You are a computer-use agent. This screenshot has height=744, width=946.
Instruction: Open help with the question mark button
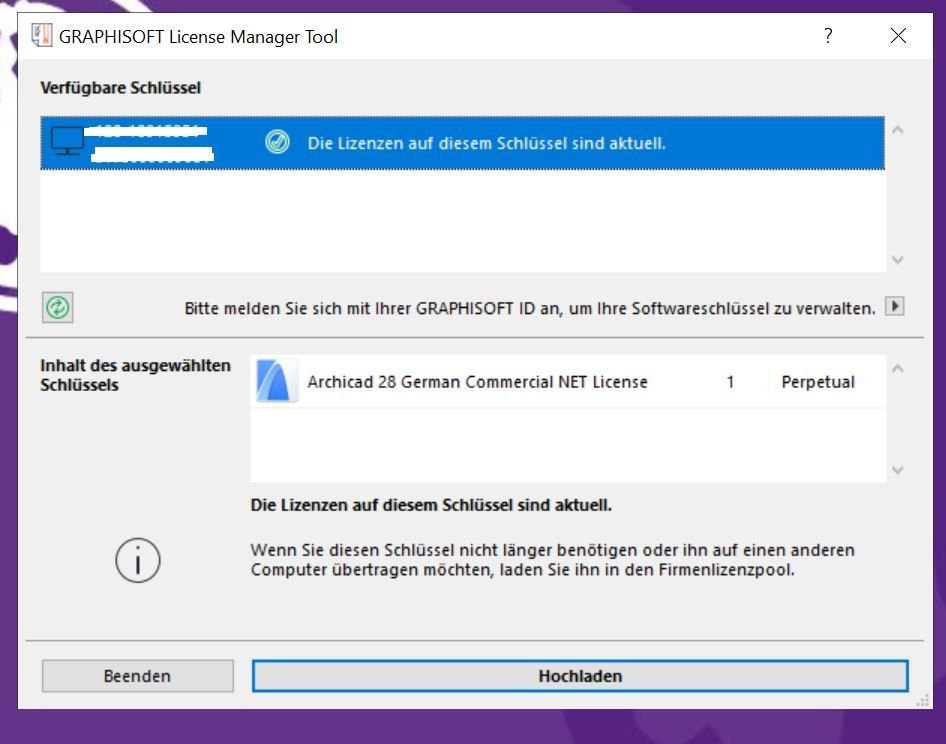tap(828, 36)
